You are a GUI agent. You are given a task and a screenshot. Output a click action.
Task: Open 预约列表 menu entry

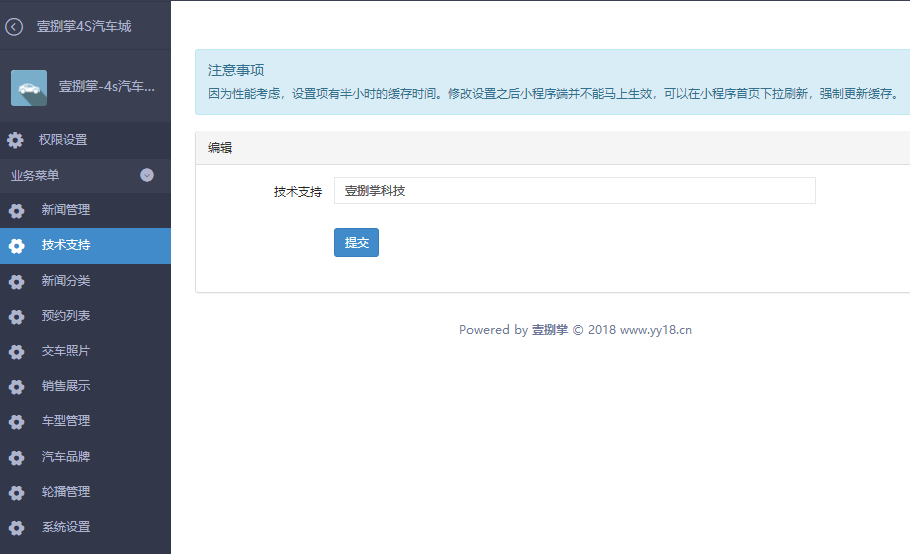tap(85, 316)
